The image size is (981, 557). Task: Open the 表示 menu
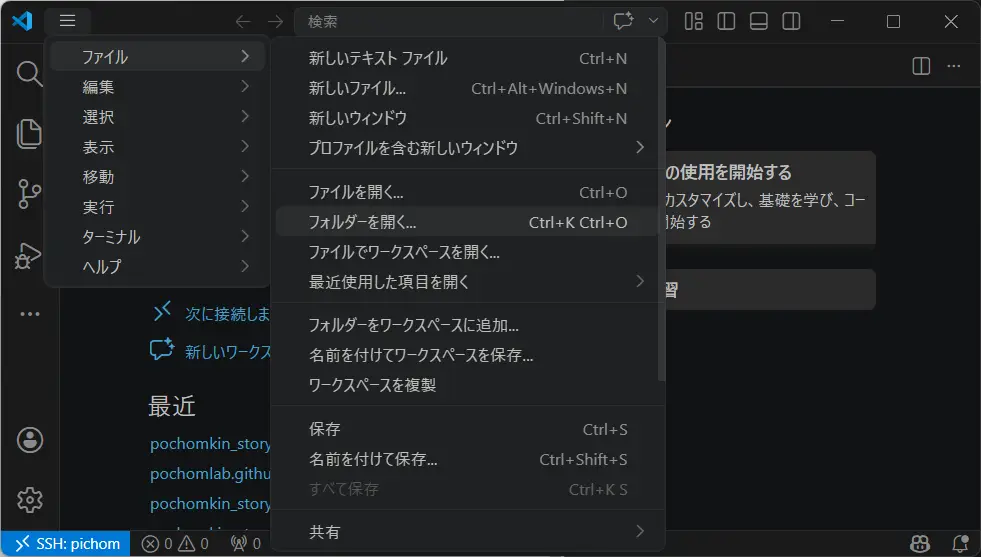tap(157, 147)
